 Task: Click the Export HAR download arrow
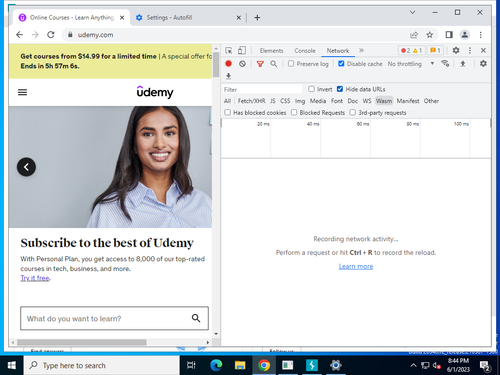[x=228, y=76]
